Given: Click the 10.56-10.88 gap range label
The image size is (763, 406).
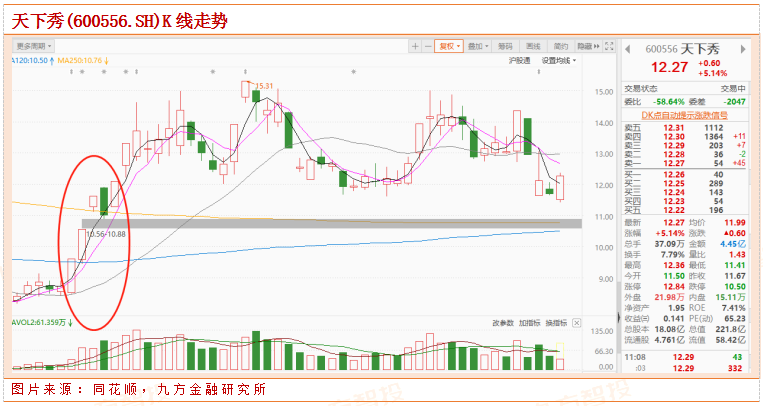Looking at the screenshot, I should (106, 234).
